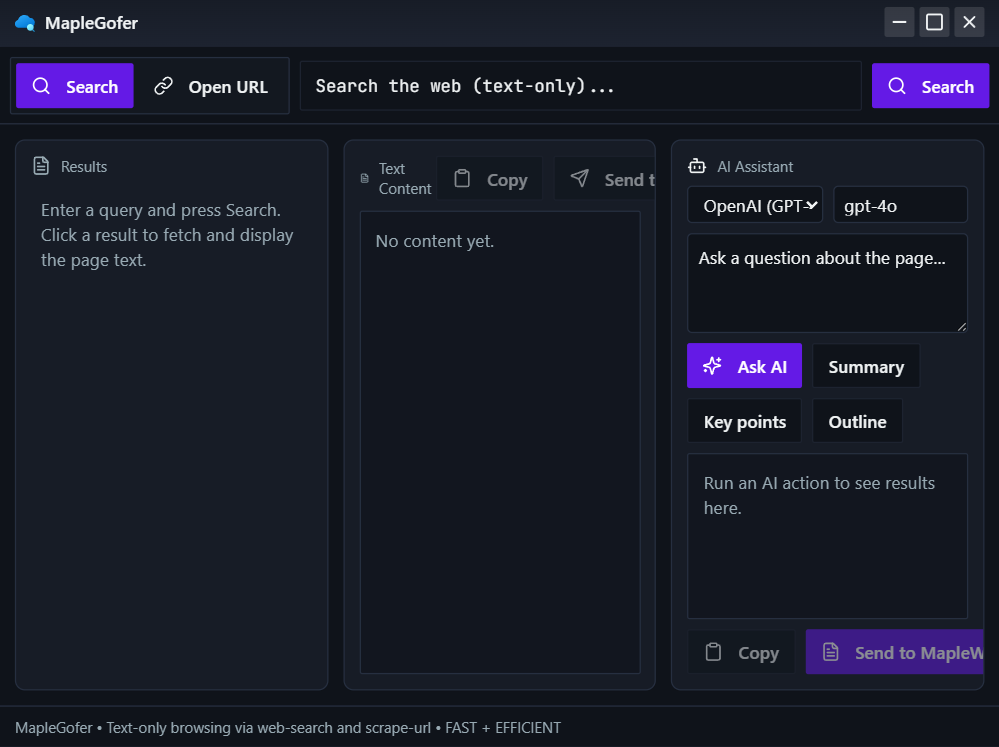Click the 'Run an AI action' results box
The image size is (999, 747).
pyautogui.click(x=827, y=536)
